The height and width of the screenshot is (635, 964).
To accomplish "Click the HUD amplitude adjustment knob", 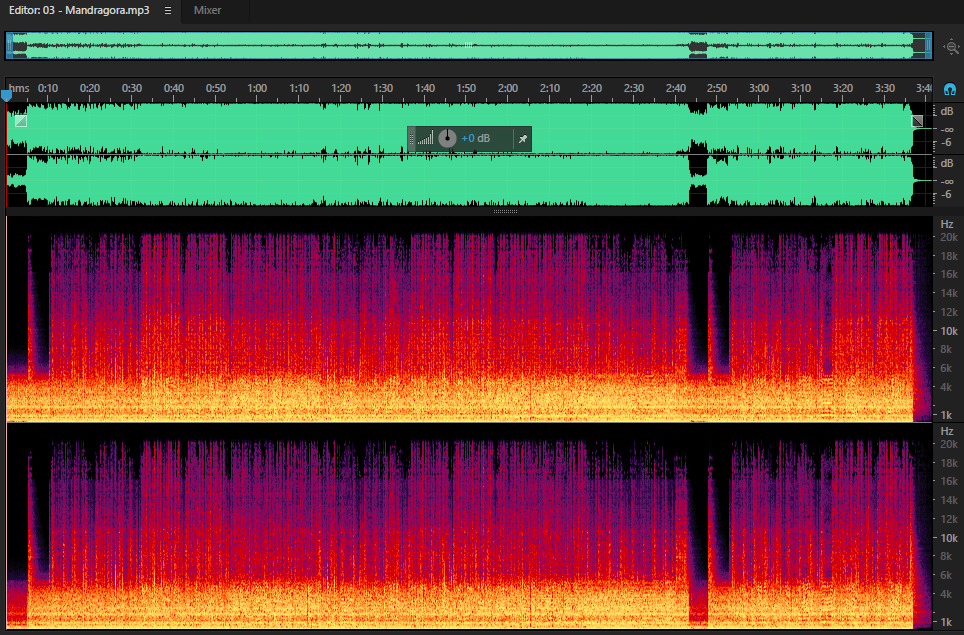I will tap(448, 138).
